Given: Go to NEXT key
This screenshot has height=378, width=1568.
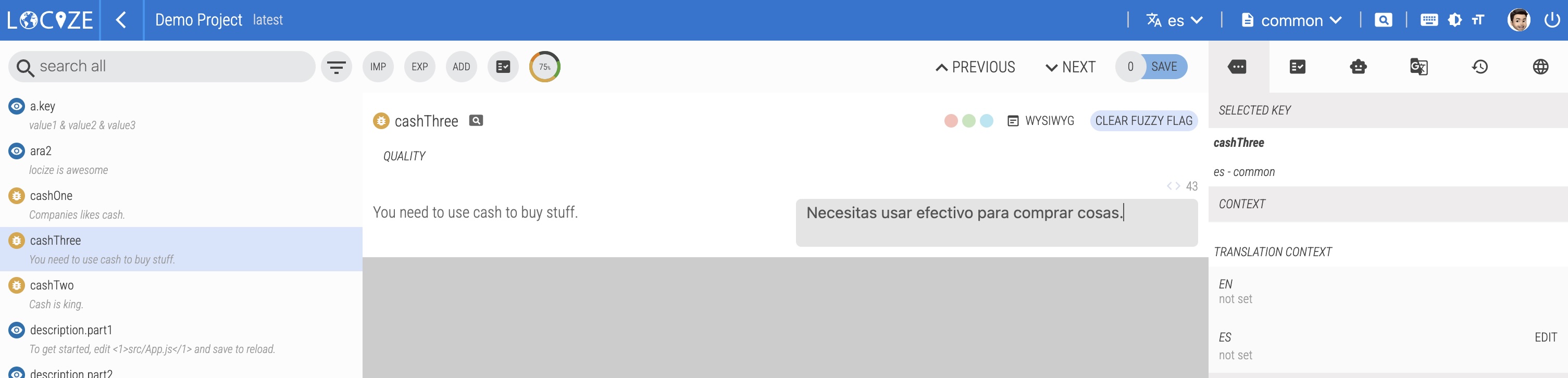Looking at the screenshot, I should tap(1070, 67).
